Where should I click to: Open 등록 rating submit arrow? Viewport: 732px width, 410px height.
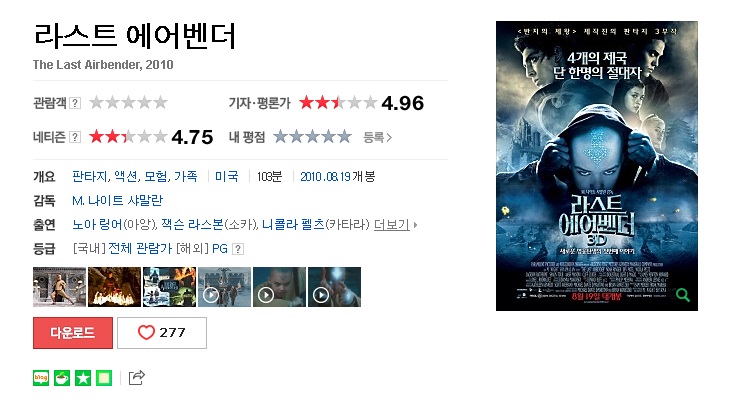378,137
